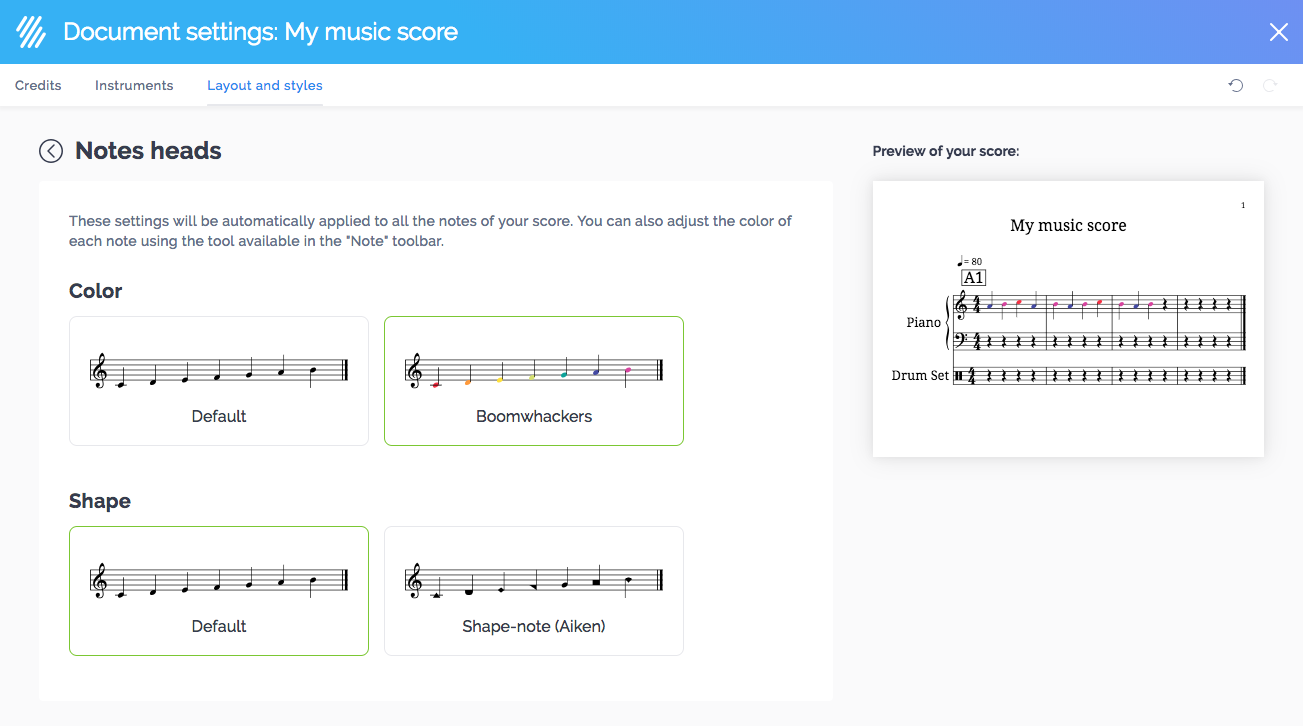Click the My music score preview title
The height and width of the screenshot is (726, 1303).
[x=1068, y=226]
